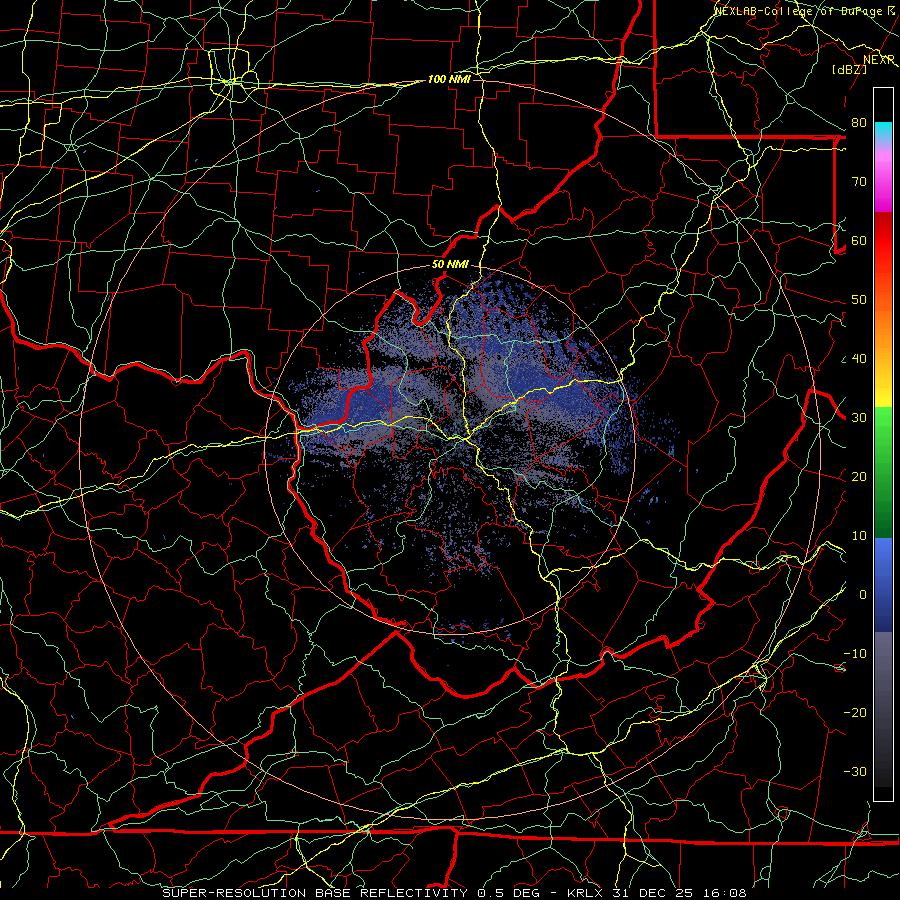Screen dimensions: 900x900
Task: Select the 70 dBZ scale label
Action: click(859, 181)
